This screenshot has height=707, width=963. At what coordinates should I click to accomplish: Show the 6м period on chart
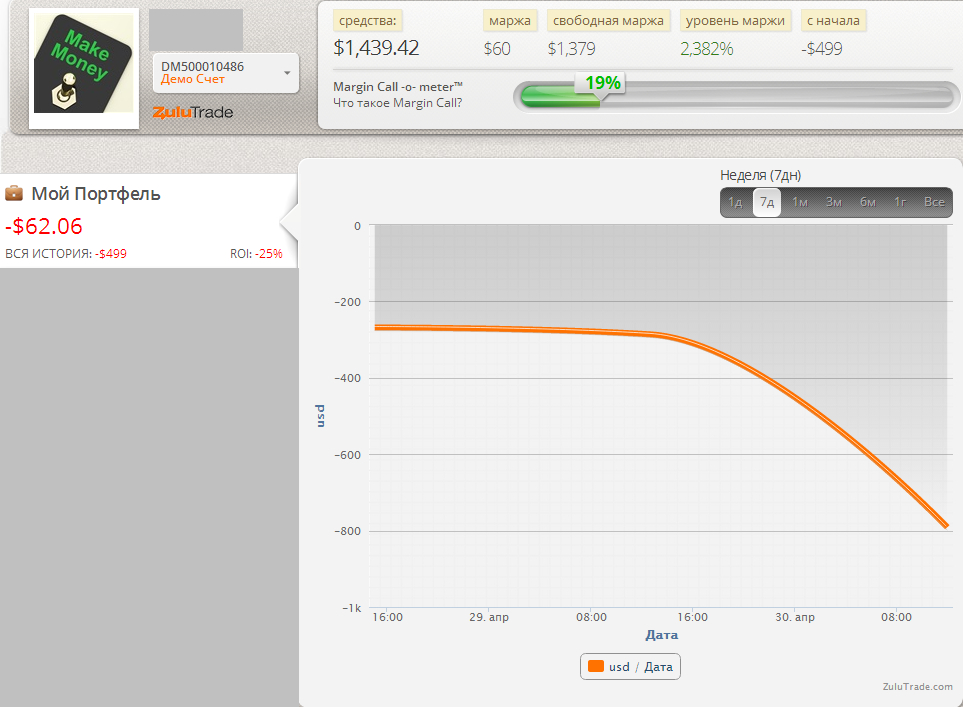tap(867, 202)
